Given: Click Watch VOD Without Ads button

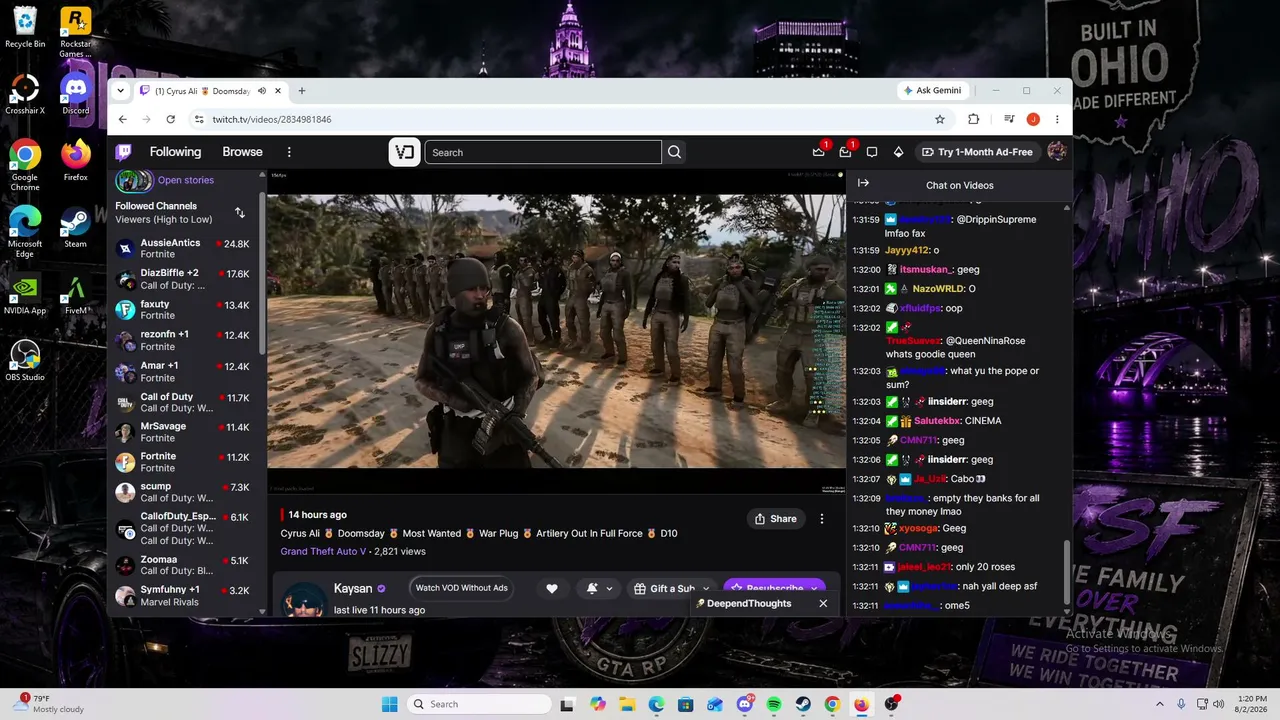Looking at the screenshot, I should tap(462, 588).
